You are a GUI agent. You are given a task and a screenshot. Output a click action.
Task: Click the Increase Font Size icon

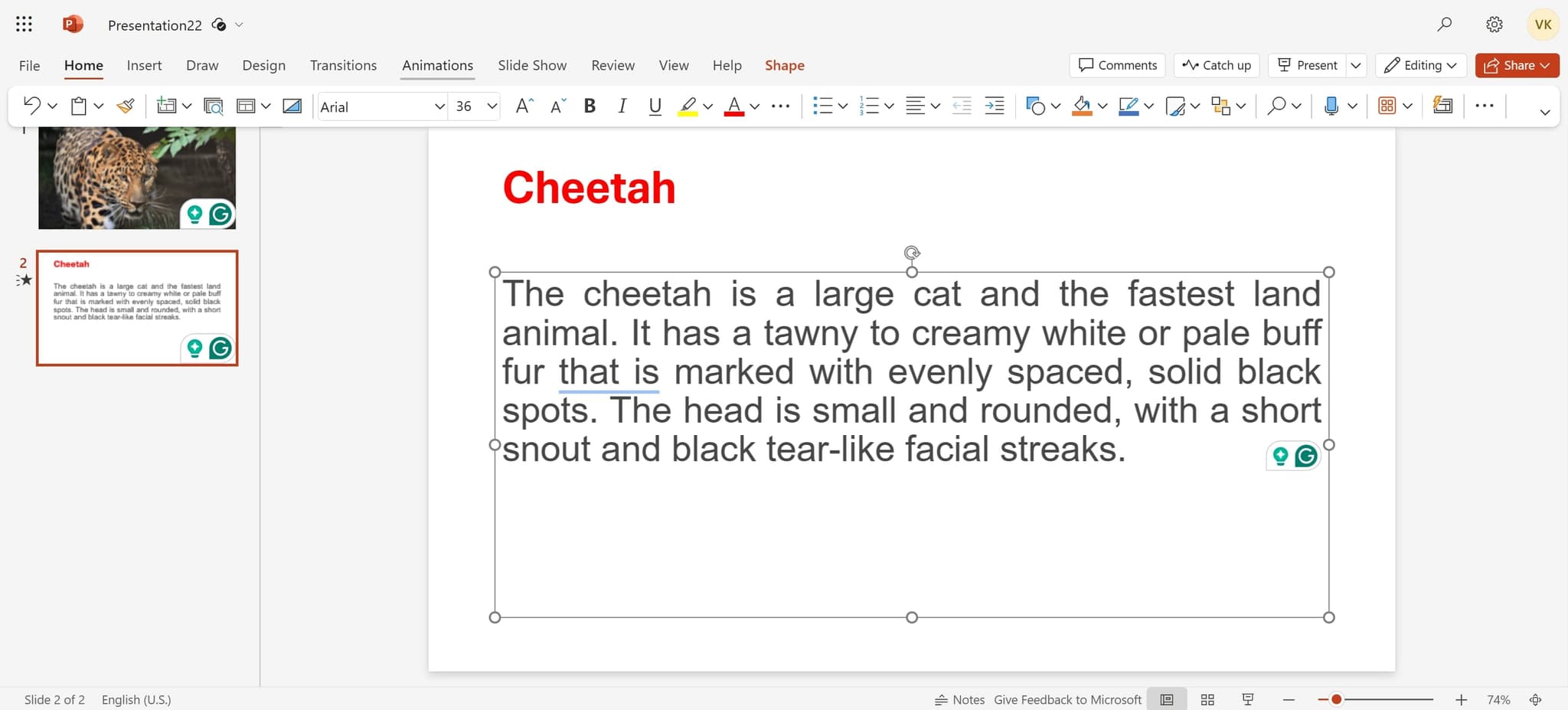click(x=524, y=106)
